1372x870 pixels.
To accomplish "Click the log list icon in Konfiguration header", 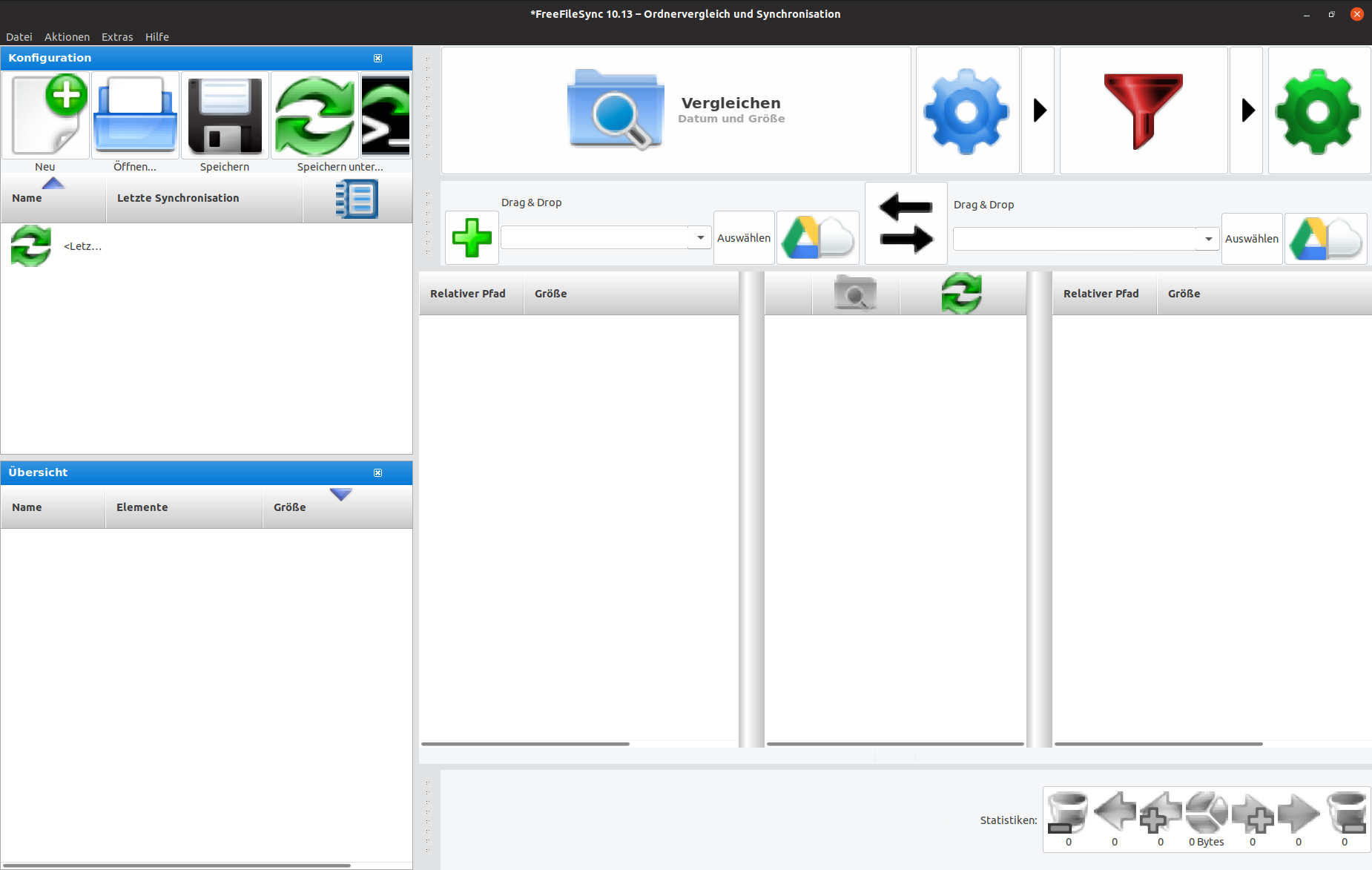I will click(357, 199).
